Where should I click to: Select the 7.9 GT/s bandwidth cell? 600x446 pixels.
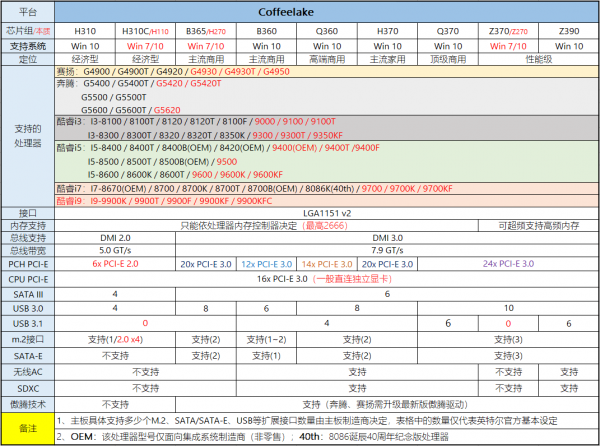tap(387, 251)
